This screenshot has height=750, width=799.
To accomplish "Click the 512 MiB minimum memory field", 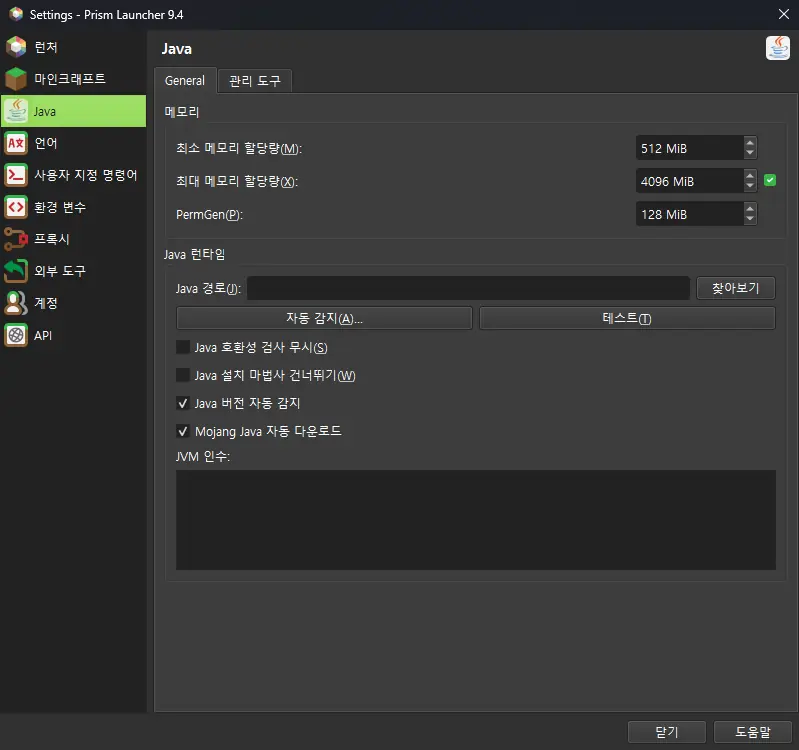I will tap(689, 148).
